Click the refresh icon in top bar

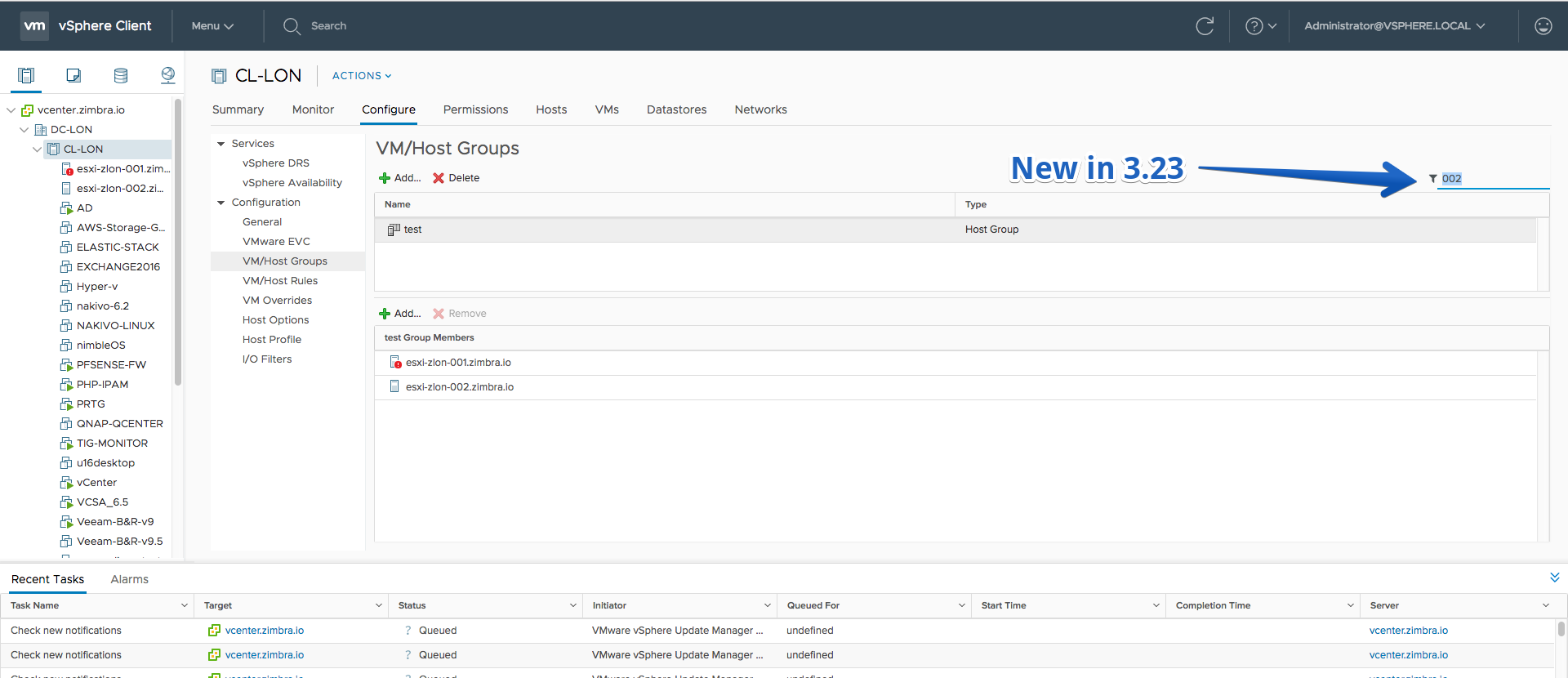[x=1205, y=26]
